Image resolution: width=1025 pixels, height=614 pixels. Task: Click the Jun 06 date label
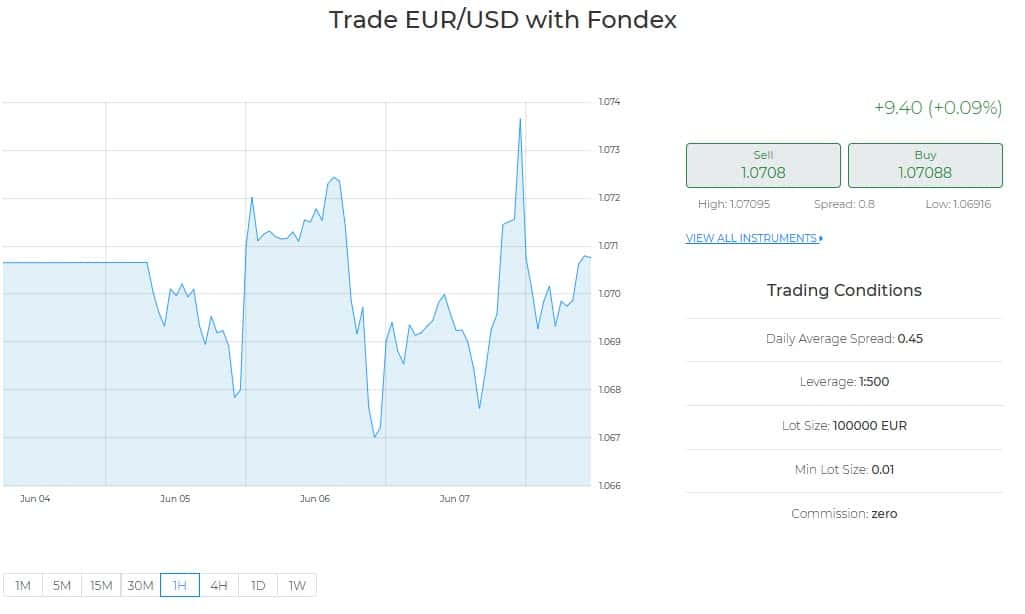coord(314,498)
